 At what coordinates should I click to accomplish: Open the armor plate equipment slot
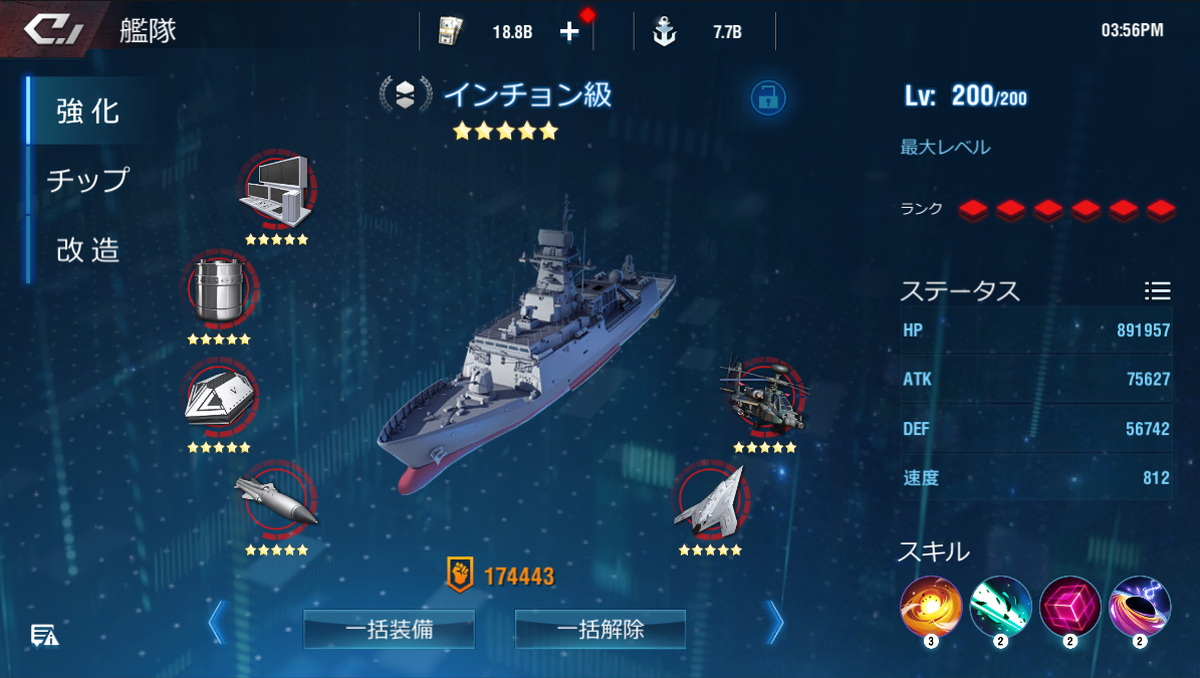pyautogui.click(x=219, y=398)
